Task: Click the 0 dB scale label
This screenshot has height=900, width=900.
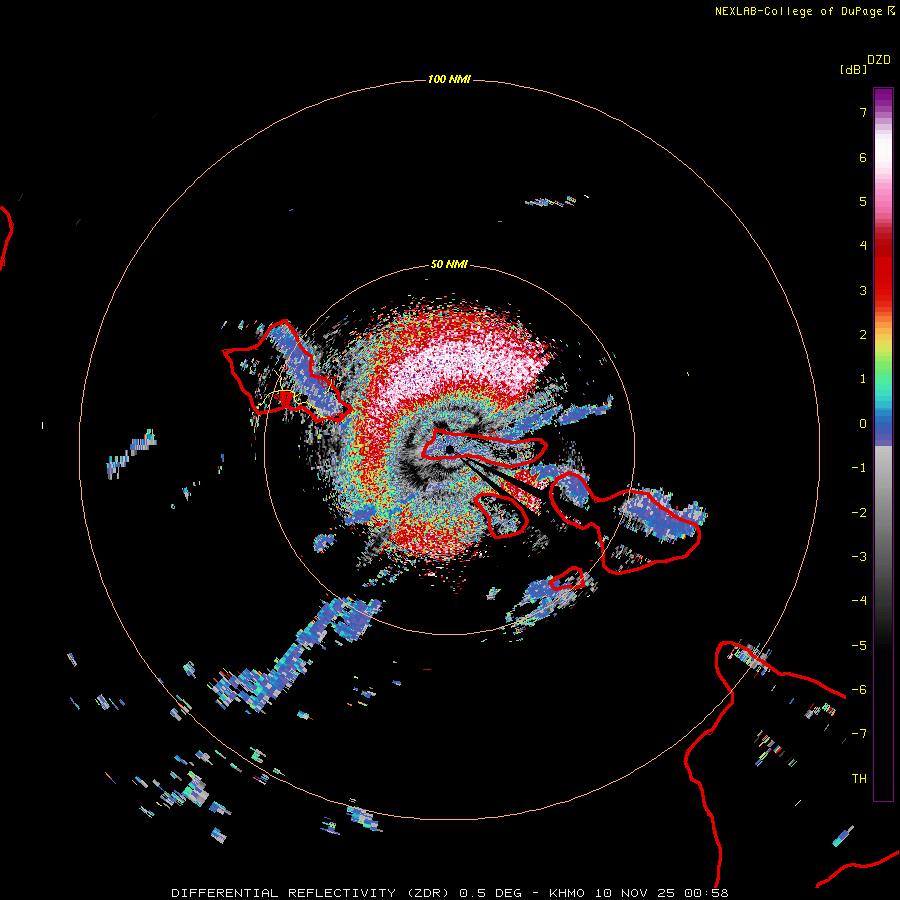Action: coord(863,424)
